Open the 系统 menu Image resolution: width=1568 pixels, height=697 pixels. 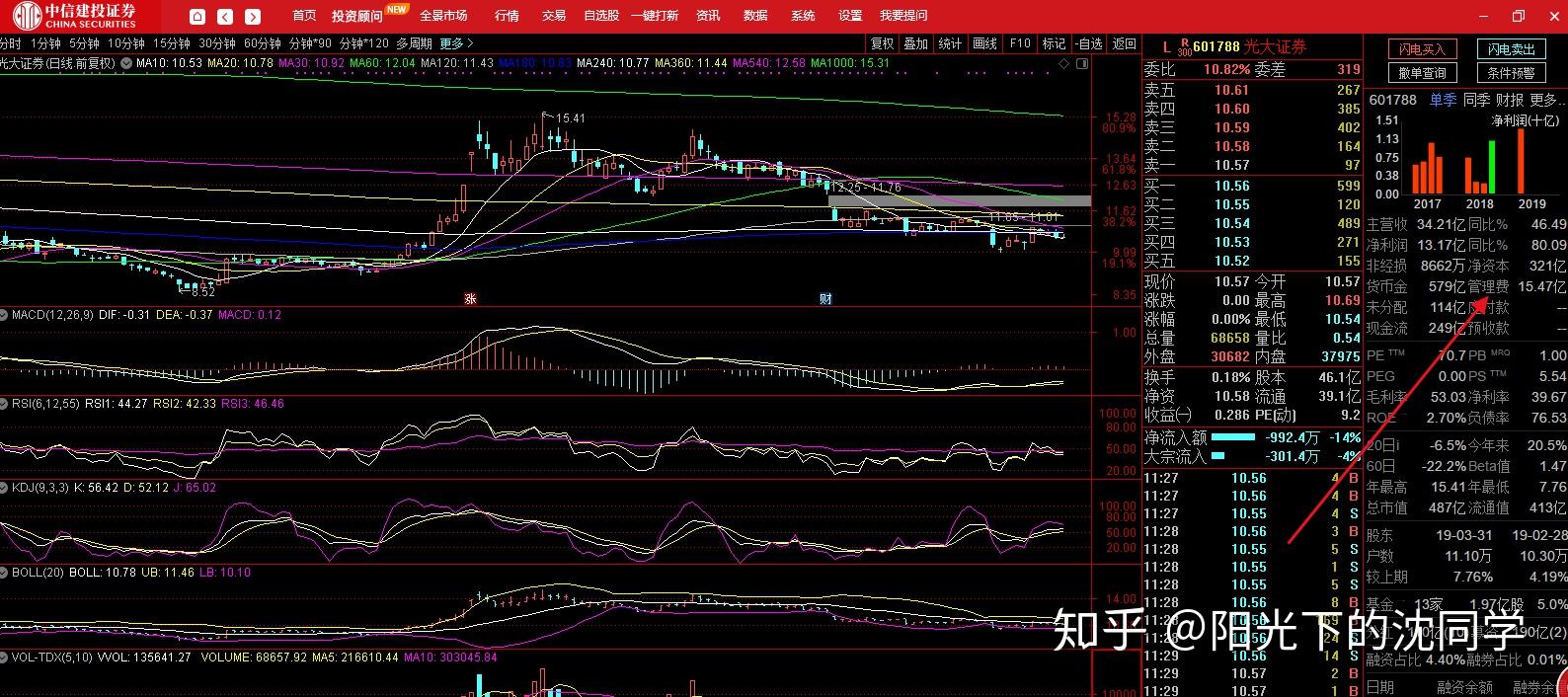803,16
